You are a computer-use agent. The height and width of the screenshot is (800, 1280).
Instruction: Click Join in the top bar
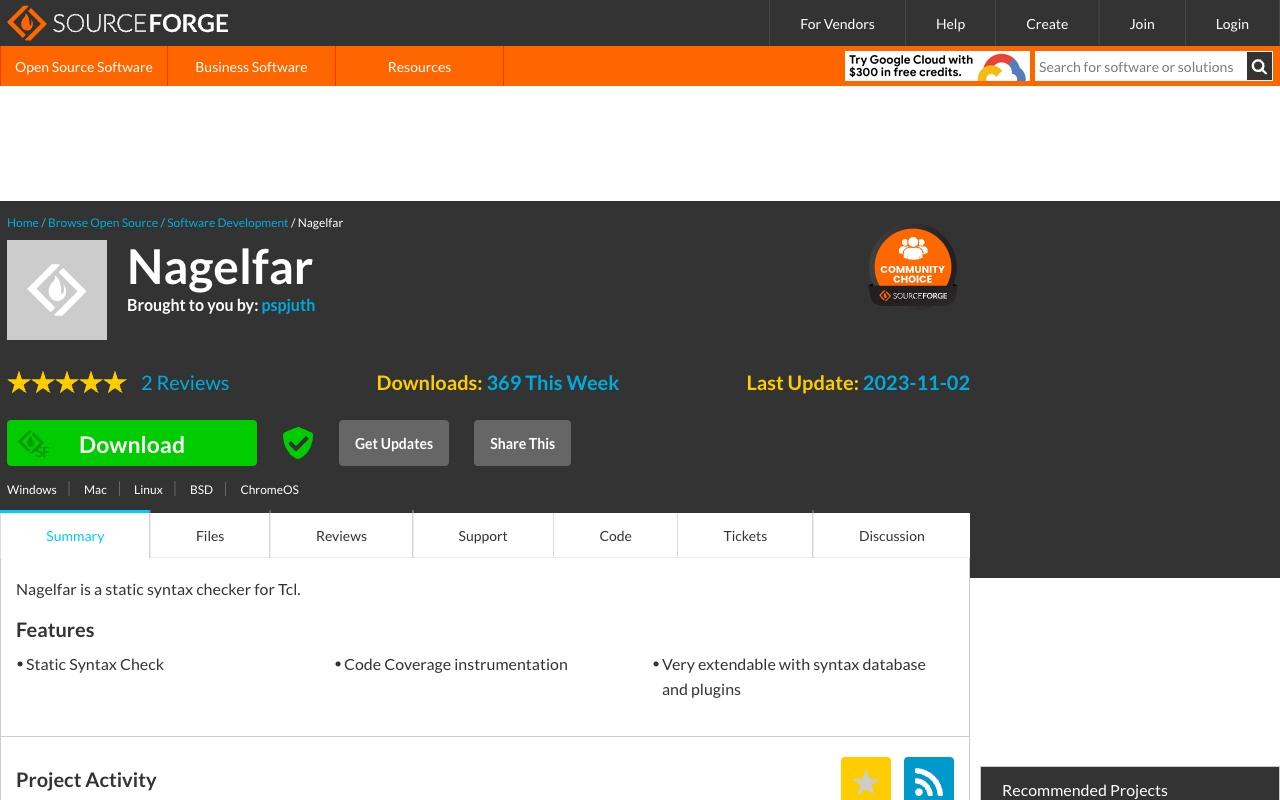point(1142,23)
